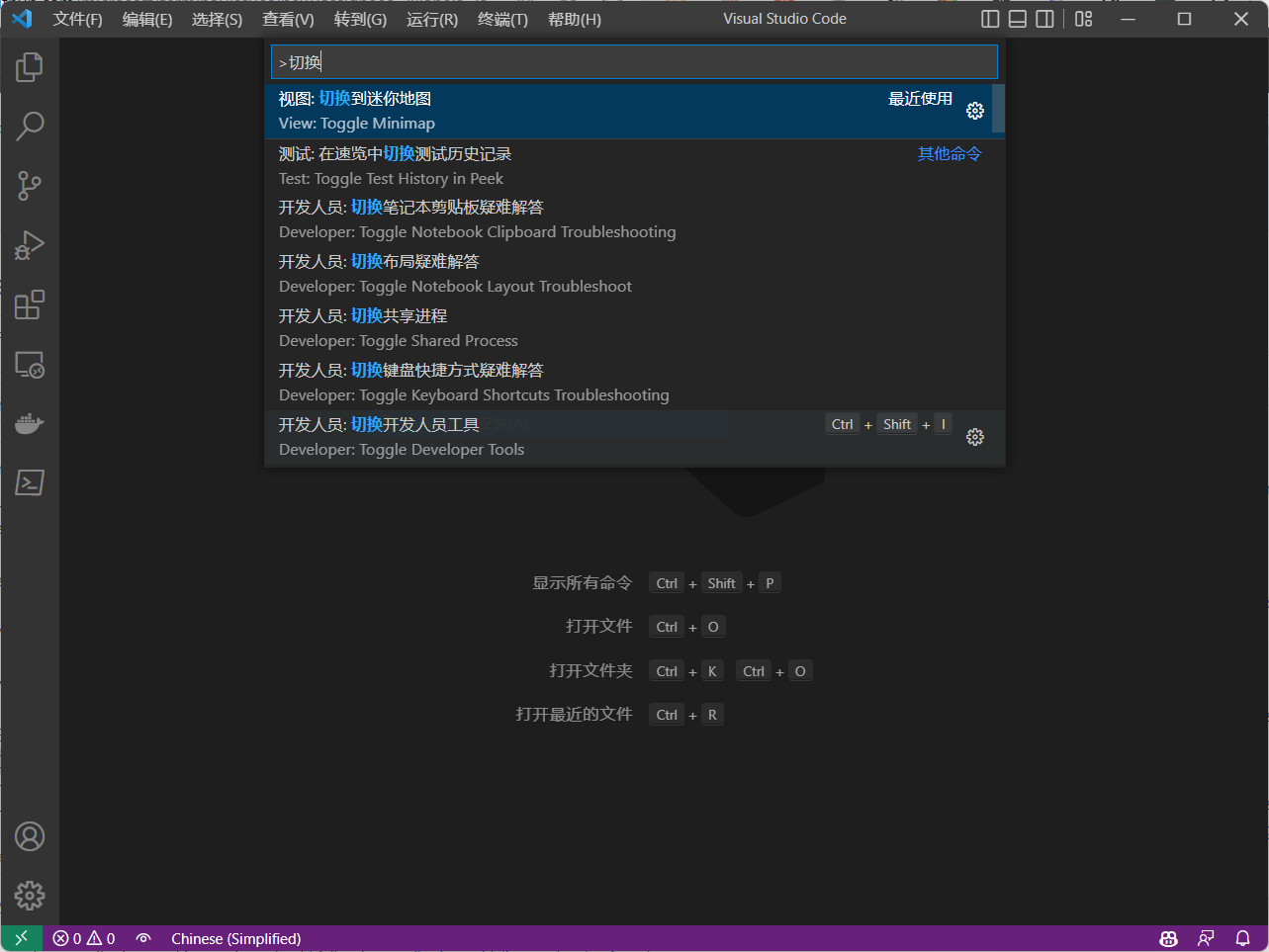The width and height of the screenshot is (1269, 952).
Task: Minimize the Visual Studio Code window
Action: click(1129, 19)
